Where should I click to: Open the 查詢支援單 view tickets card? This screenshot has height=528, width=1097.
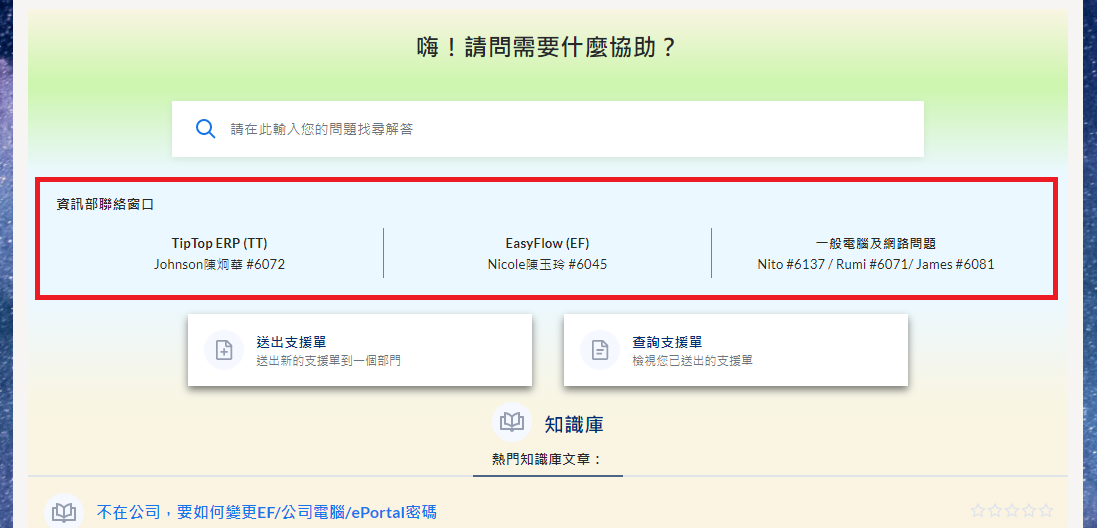735,350
